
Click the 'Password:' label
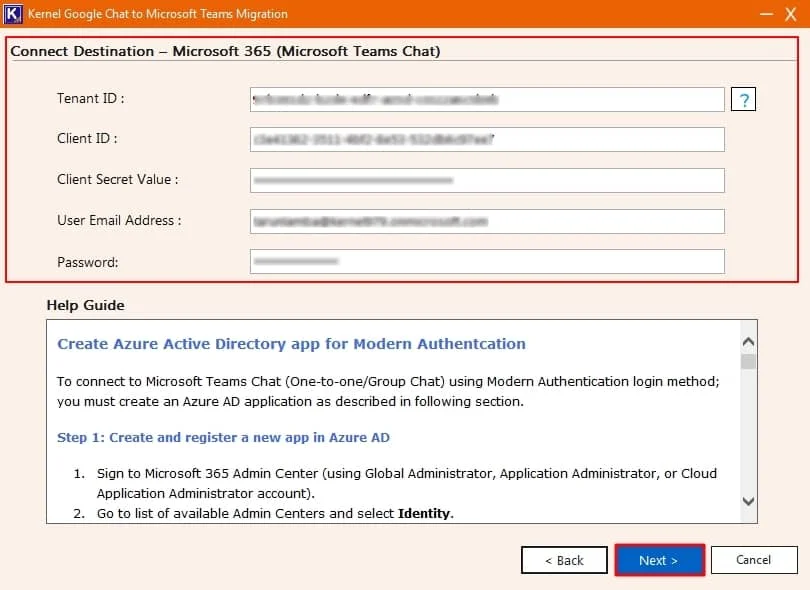tap(87, 262)
